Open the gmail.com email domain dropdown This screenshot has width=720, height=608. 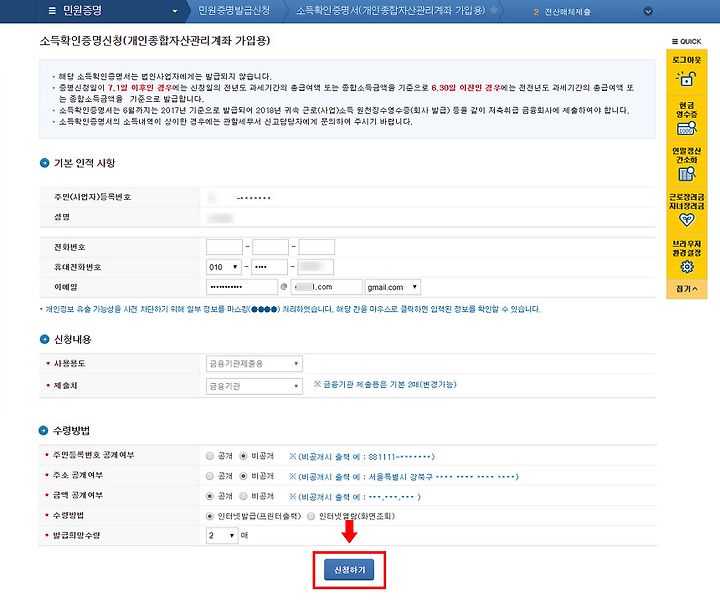[393, 287]
